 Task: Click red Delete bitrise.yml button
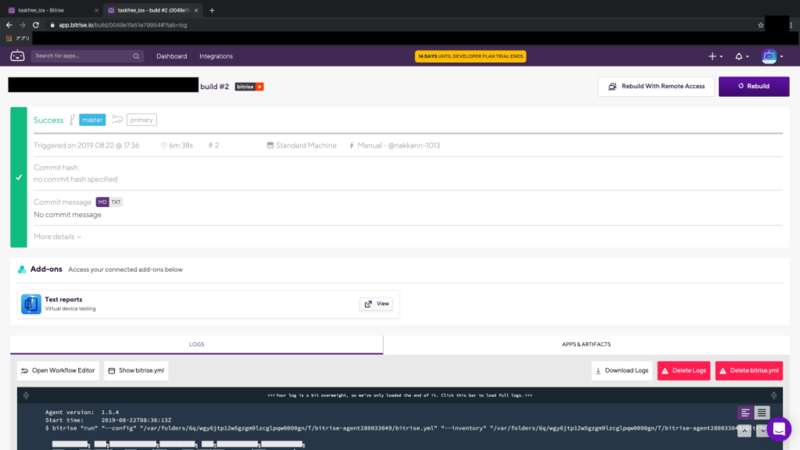pyautogui.click(x=749, y=370)
